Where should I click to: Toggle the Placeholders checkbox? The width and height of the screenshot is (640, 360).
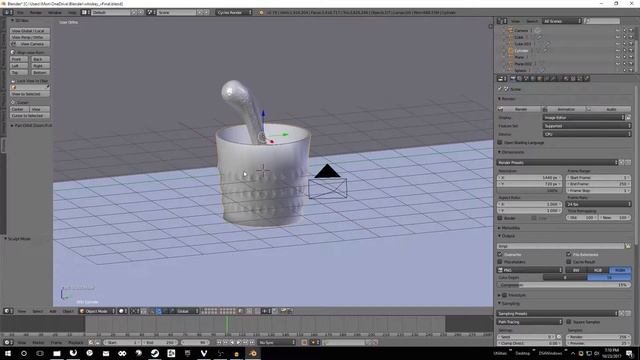500,262
